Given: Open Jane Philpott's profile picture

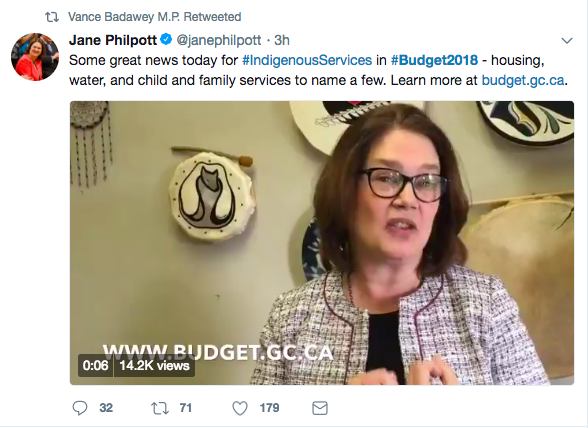Looking at the screenshot, I should point(35,57).
